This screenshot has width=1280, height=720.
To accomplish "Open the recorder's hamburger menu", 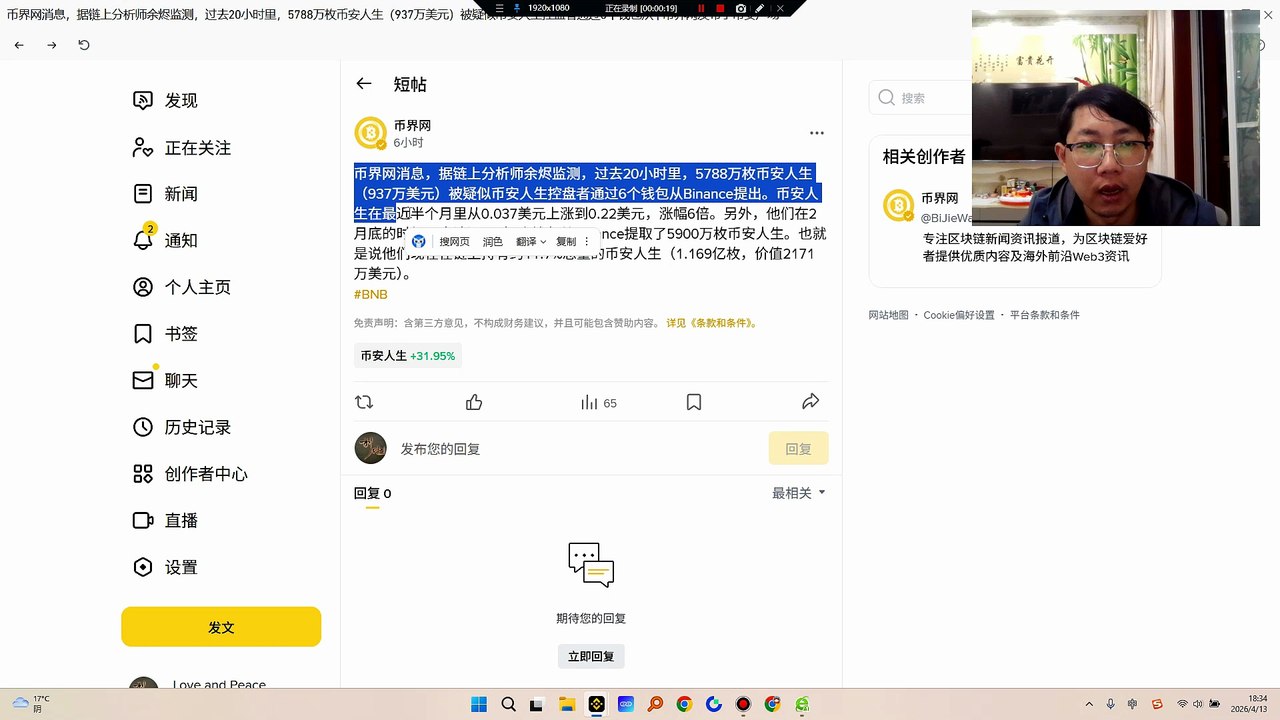I will tap(500, 8).
